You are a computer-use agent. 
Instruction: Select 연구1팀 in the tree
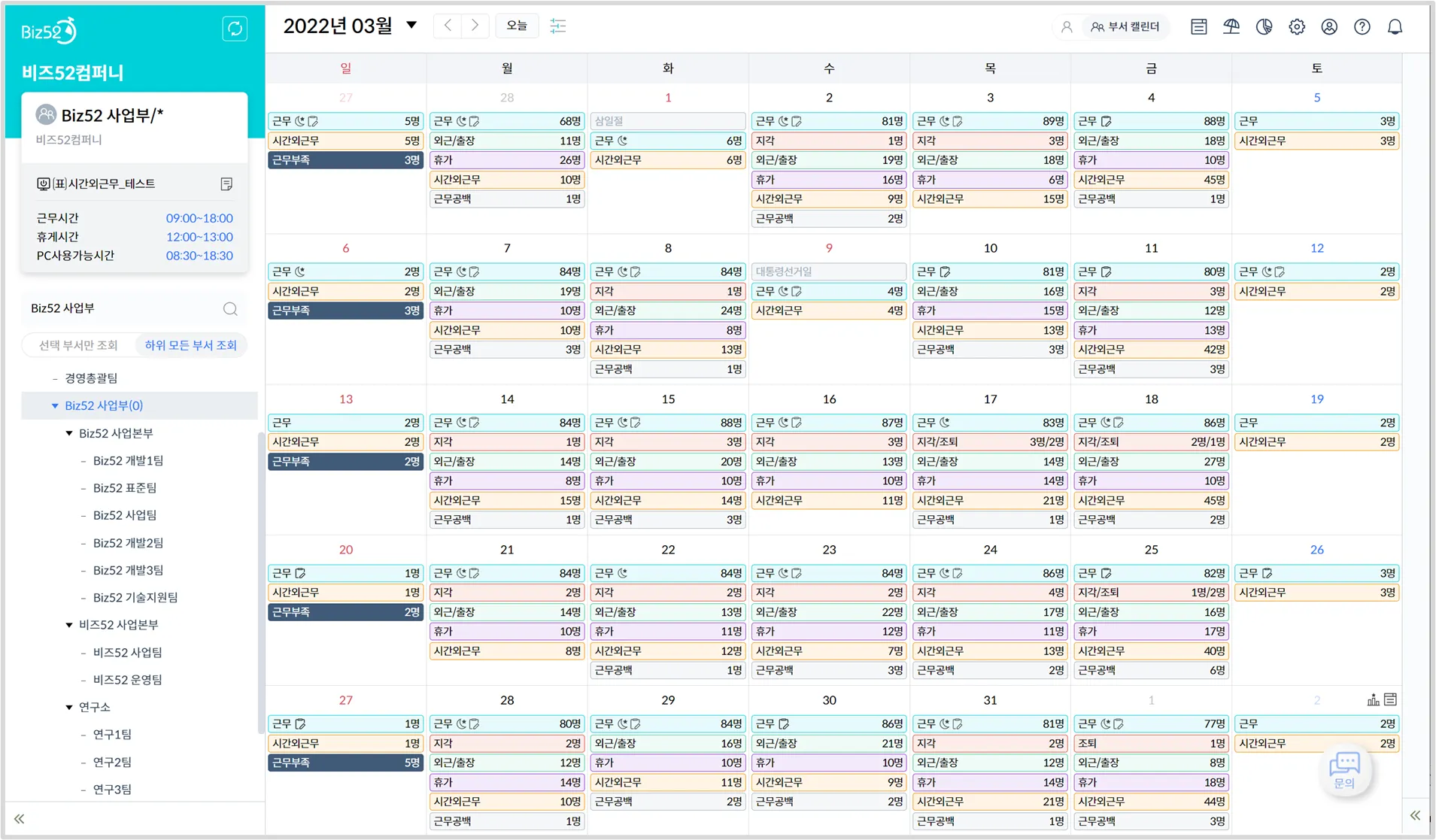(x=112, y=735)
